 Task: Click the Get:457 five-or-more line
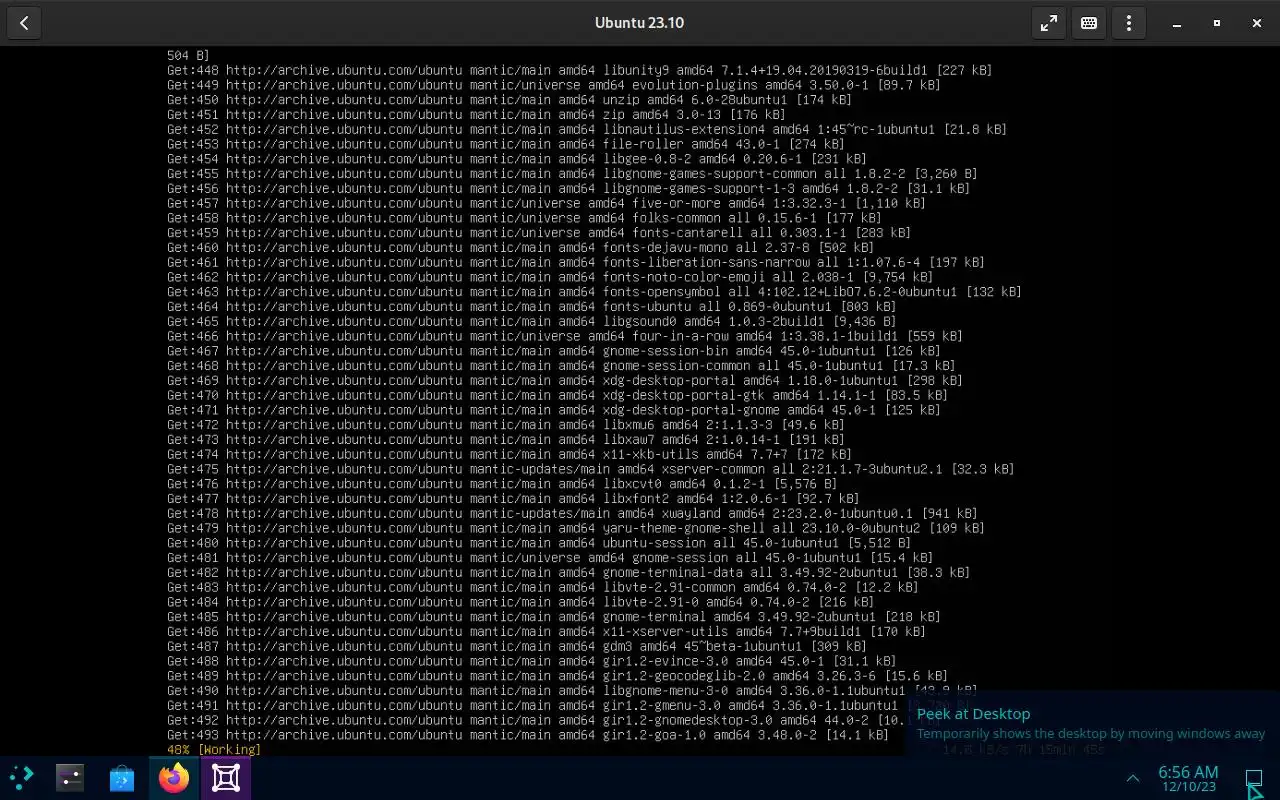point(547,203)
